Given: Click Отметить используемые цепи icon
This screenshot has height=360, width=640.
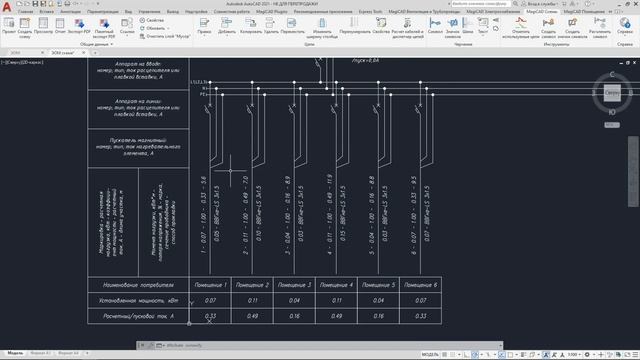Looking at the screenshot, I should (520, 27).
